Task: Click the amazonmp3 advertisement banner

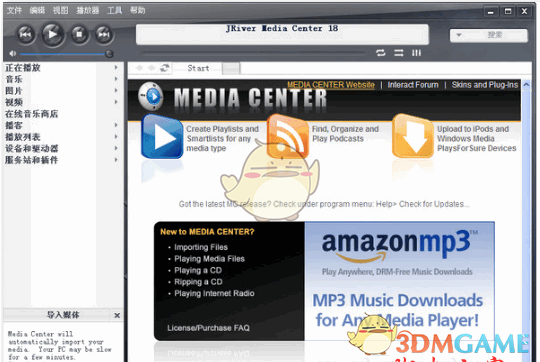Action: tap(399, 281)
